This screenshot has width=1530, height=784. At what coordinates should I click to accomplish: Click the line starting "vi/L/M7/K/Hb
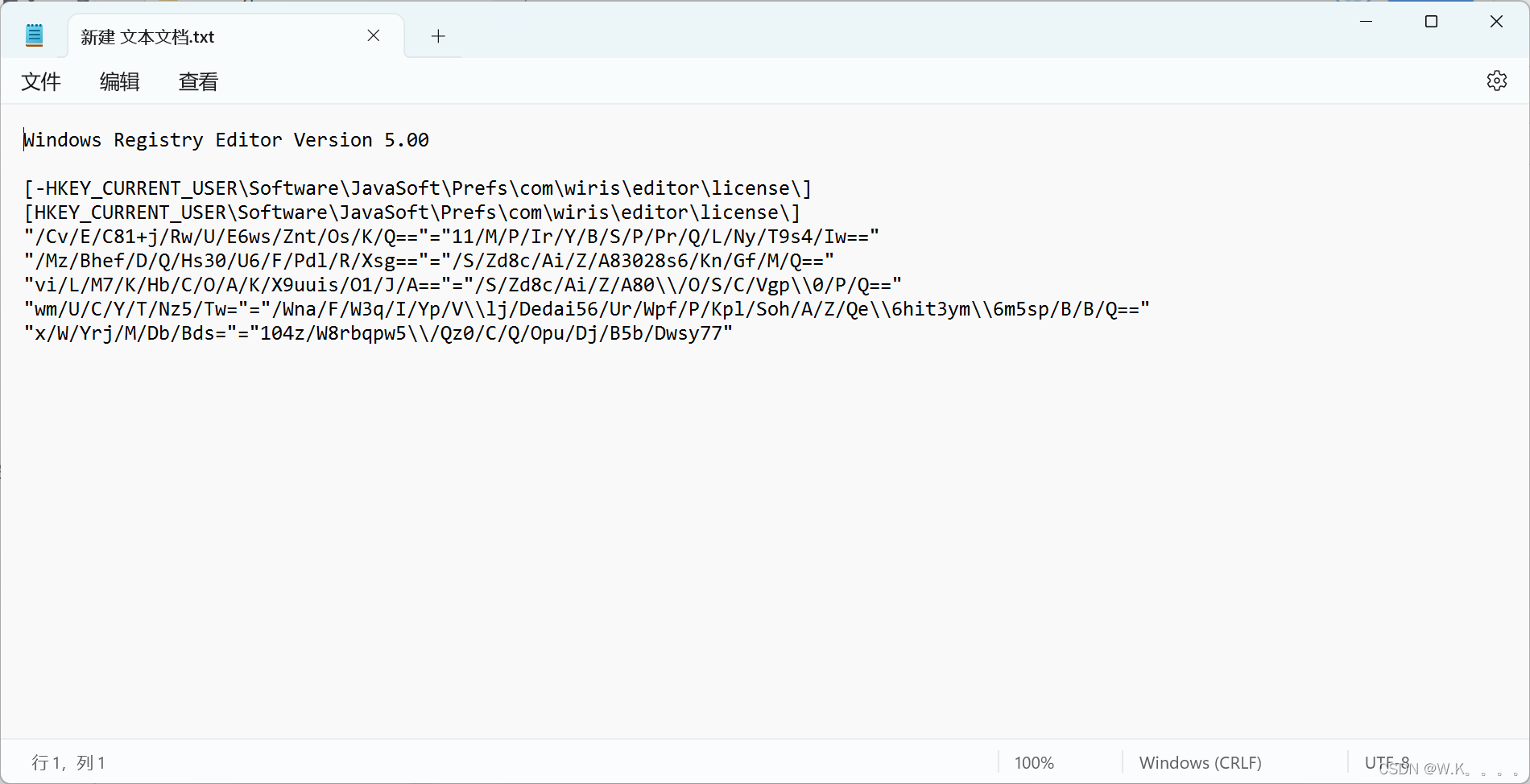[463, 285]
